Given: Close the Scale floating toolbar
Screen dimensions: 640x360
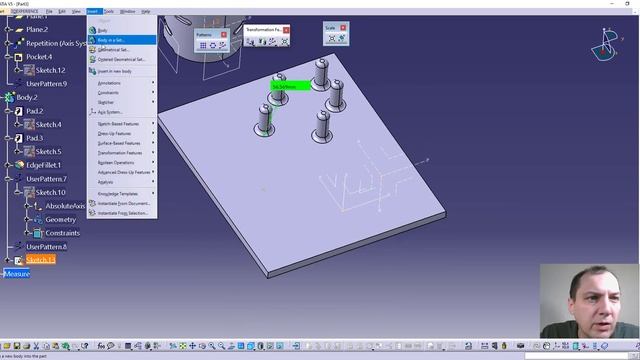Looking at the screenshot, I should pos(343,27).
